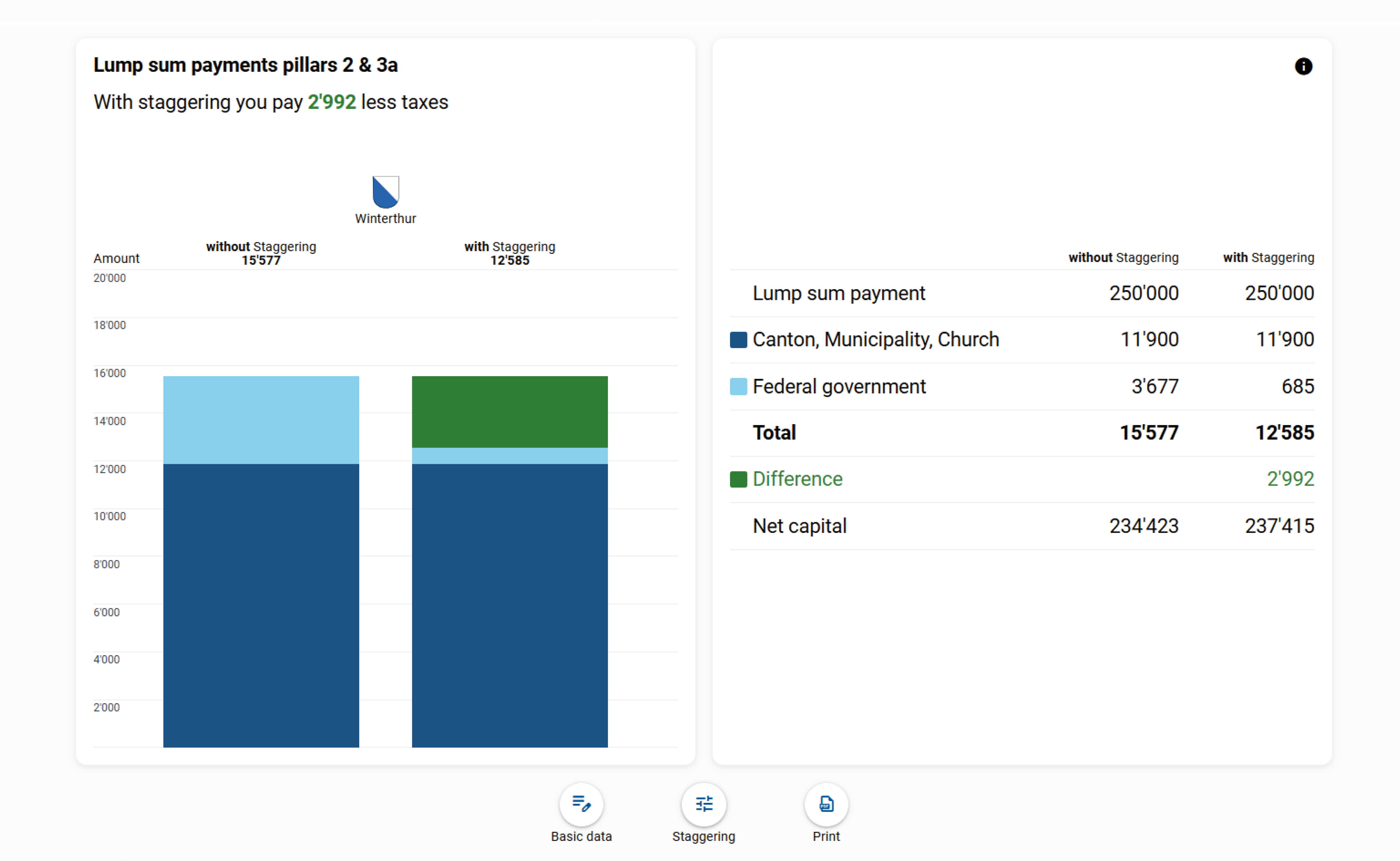Click the Basic data label

[581, 836]
